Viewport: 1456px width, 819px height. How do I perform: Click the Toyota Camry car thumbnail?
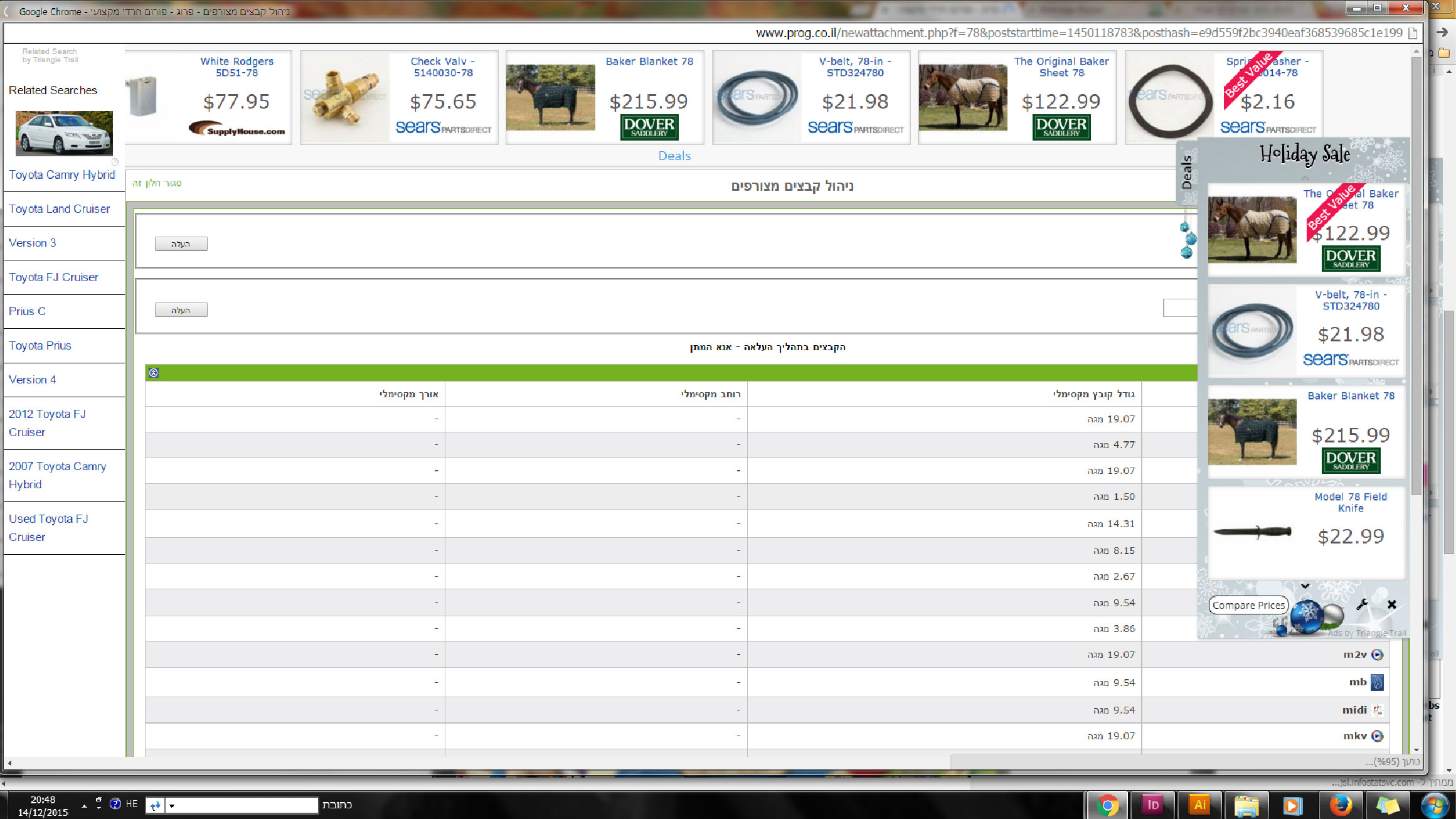click(64, 133)
